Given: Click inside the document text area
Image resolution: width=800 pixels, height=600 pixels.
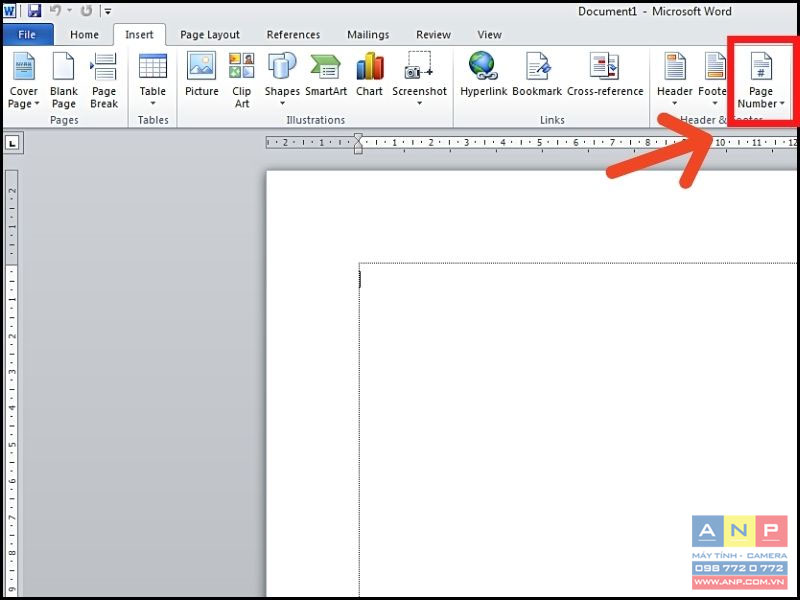Looking at the screenshot, I should point(578,429).
